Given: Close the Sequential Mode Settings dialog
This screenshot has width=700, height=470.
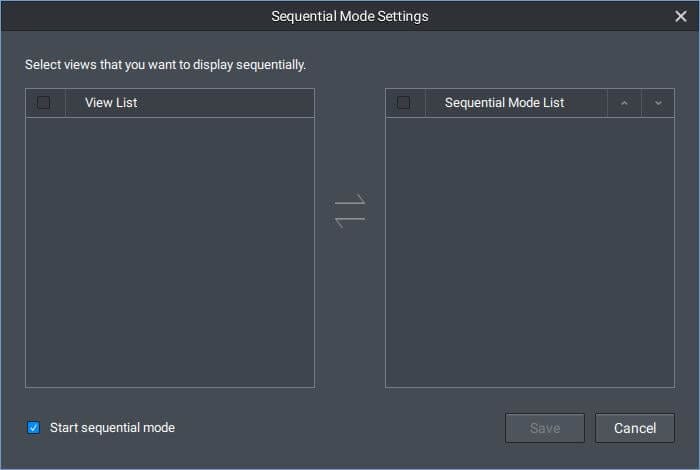Looking at the screenshot, I should click(681, 16).
